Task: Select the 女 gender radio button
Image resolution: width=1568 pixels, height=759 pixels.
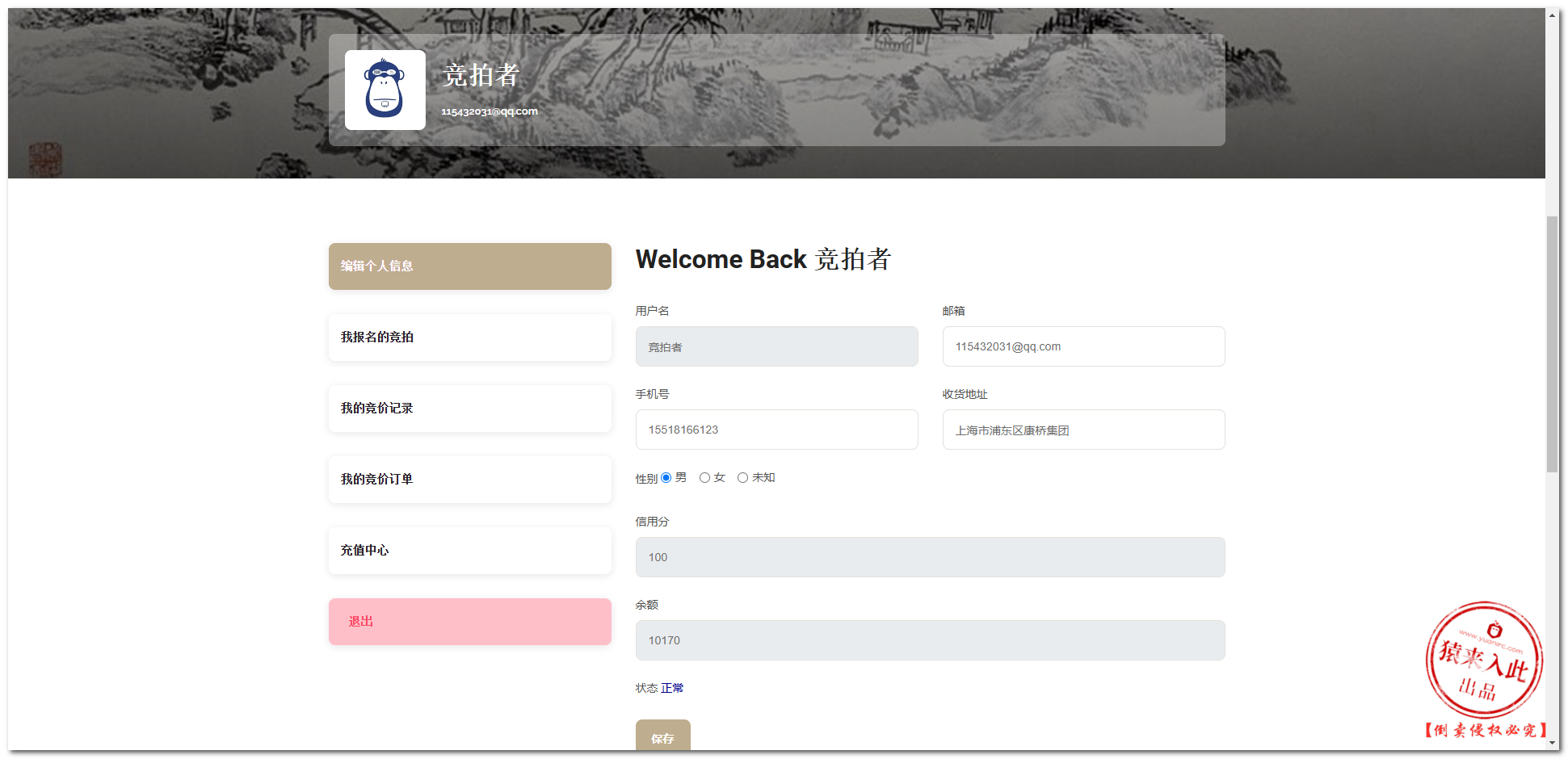Action: coord(705,478)
